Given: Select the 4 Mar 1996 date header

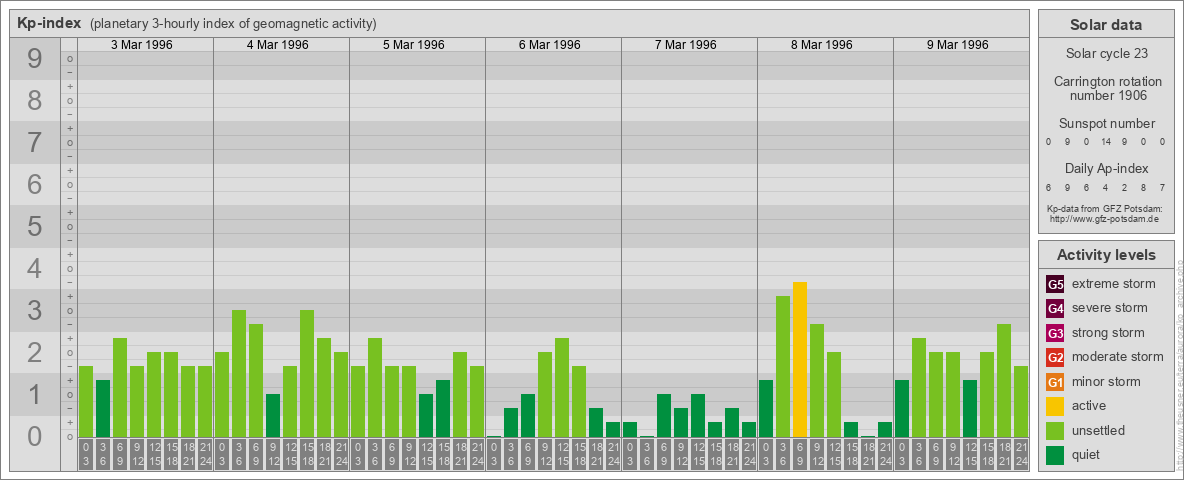Looking at the screenshot, I should 278,45.
